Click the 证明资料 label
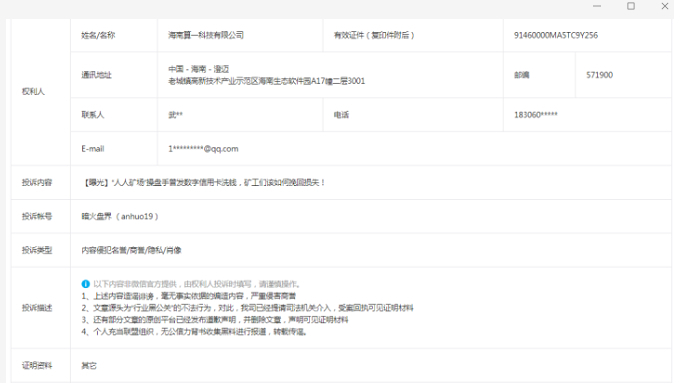 (x=37, y=366)
